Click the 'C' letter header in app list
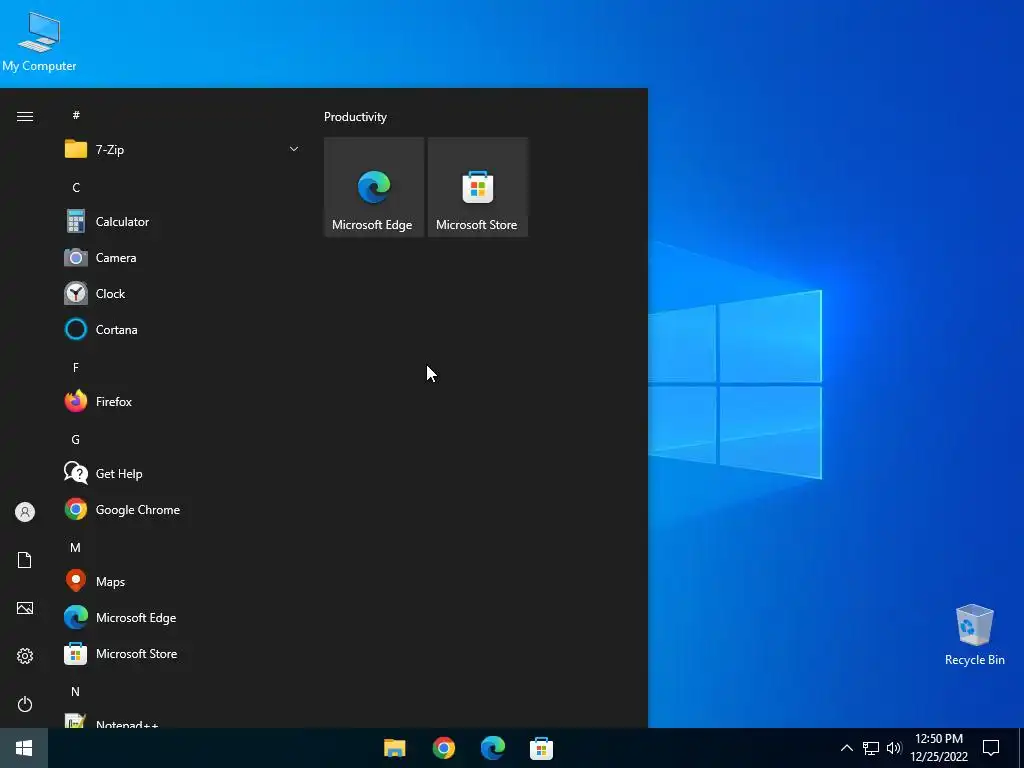Image resolution: width=1024 pixels, height=768 pixels. coord(76,187)
